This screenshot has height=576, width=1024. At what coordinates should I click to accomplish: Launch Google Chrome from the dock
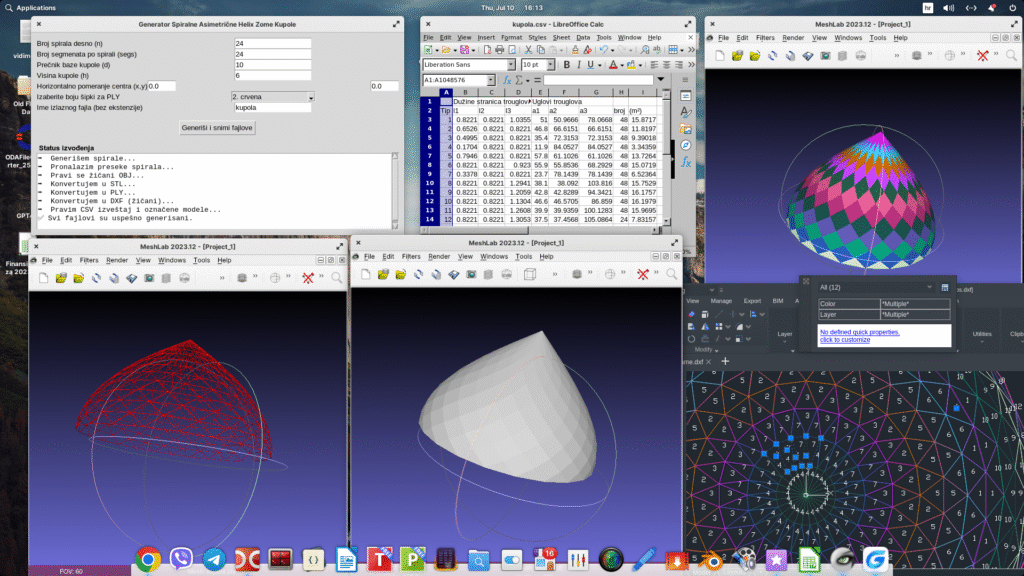point(148,560)
